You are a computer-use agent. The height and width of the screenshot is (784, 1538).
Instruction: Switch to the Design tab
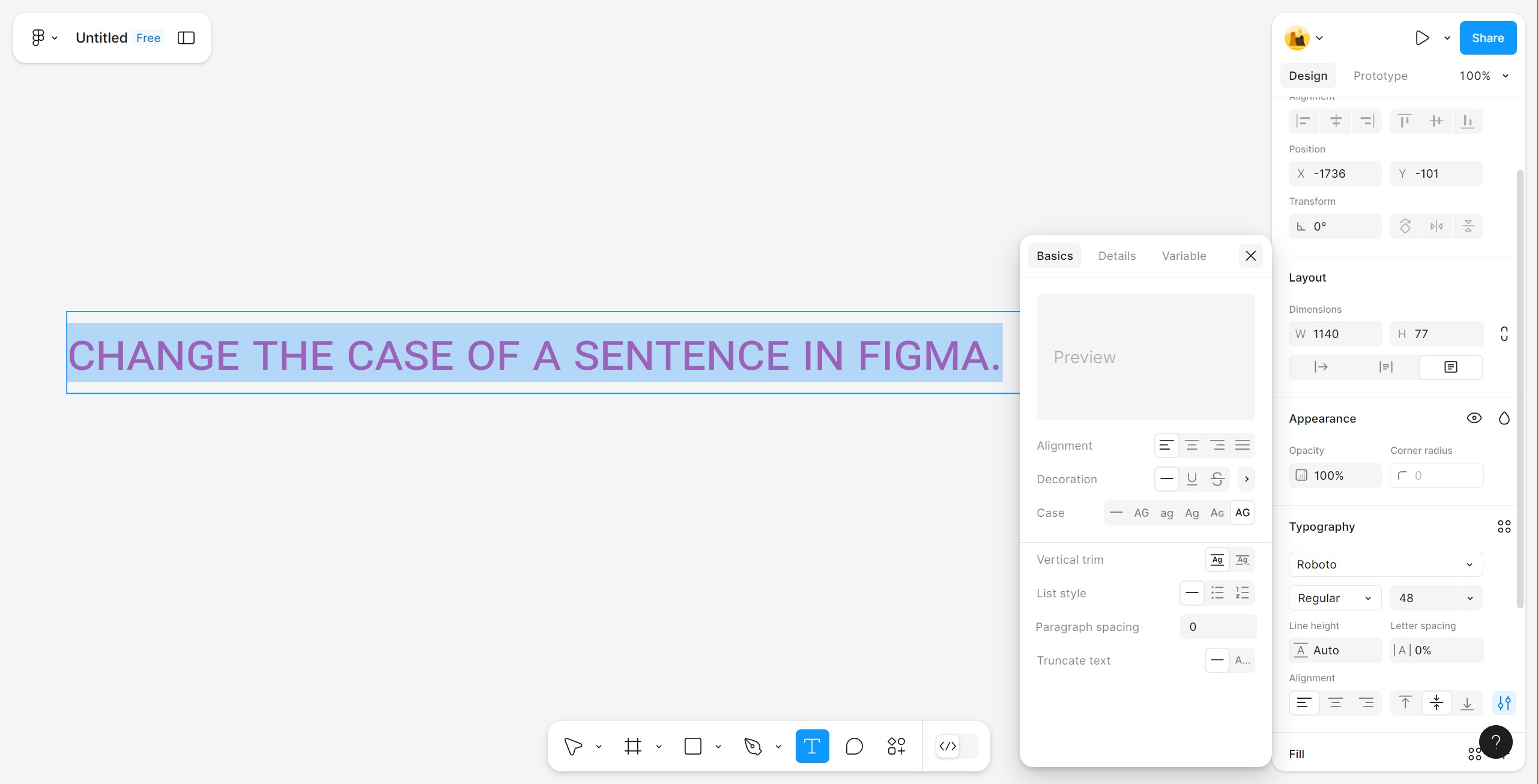1308,76
